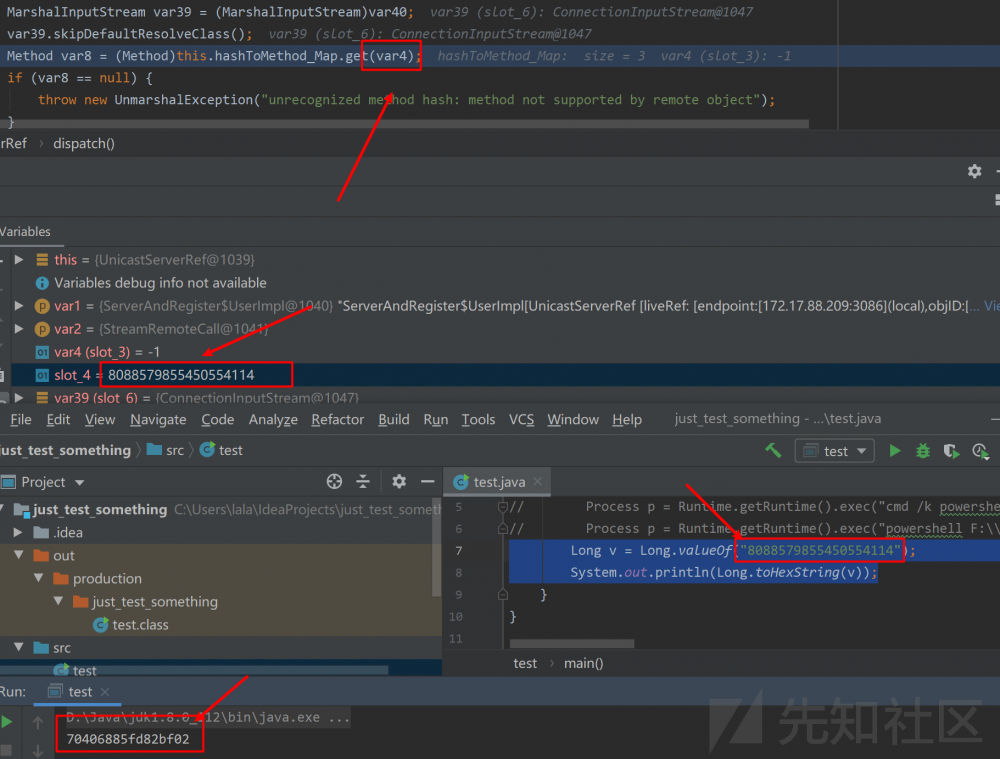
Task: Click the Build project hammer icon
Action: pyautogui.click(x=773, y=451)
